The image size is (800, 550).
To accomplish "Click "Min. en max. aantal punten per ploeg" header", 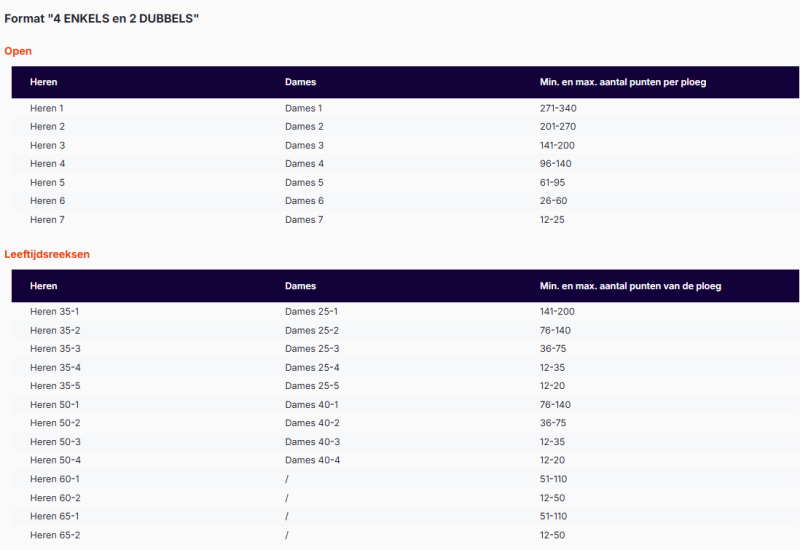I will 622,82.
